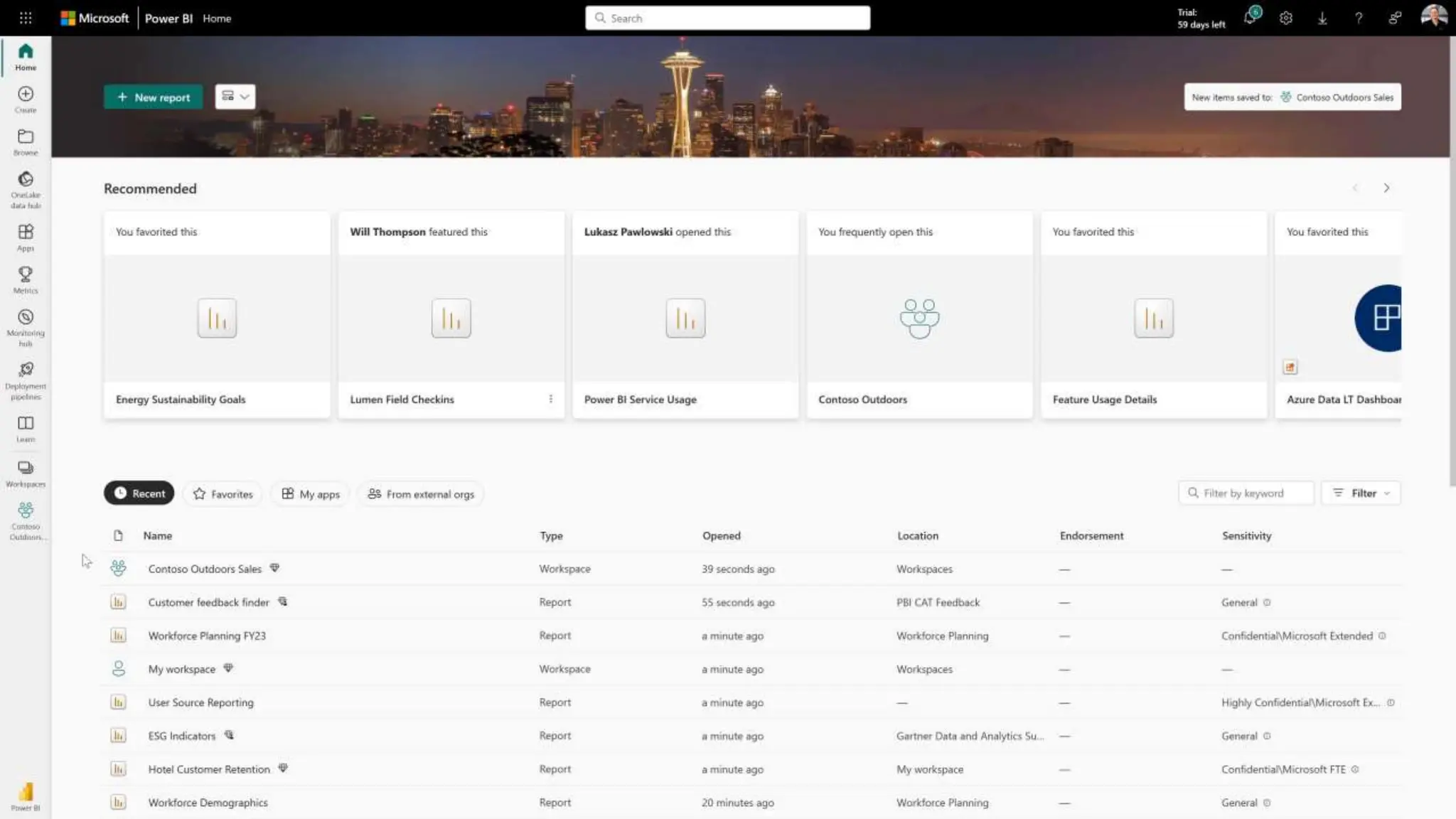
Task: Open the Contoso Outdoors recommended card
Action: pos(919,316)
